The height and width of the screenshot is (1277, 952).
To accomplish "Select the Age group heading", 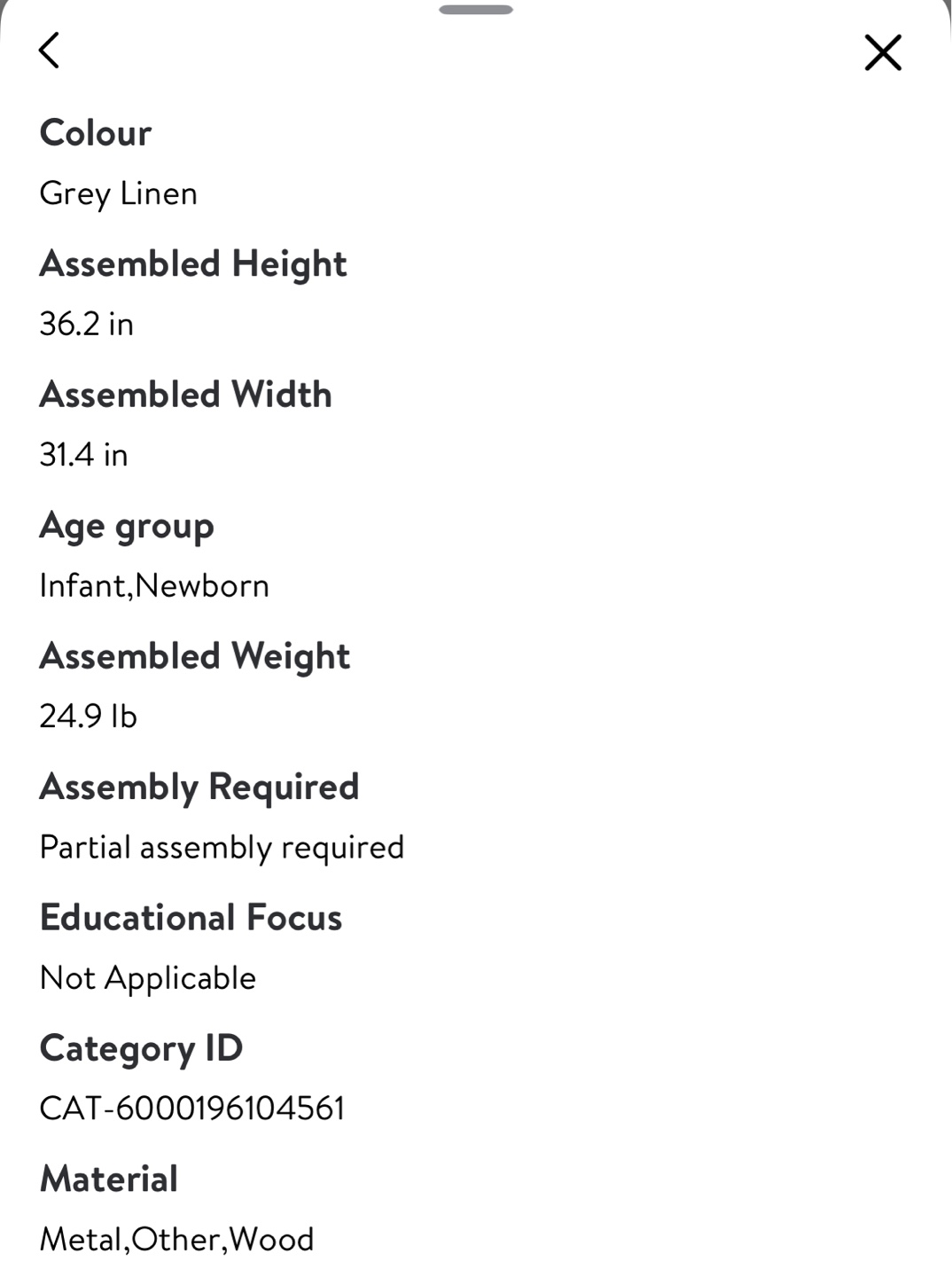I will pyautogui.click(x=127, y=527).
